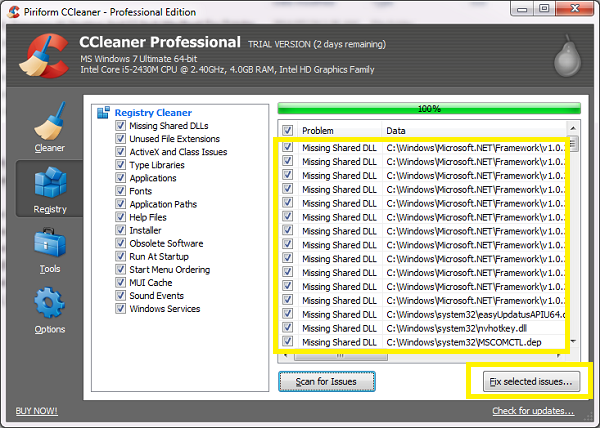The height and width of the screenshot is (428, 600).
Task: Click results list scroll down arrow
Action: pyautogui.click(x=573, y=341)
